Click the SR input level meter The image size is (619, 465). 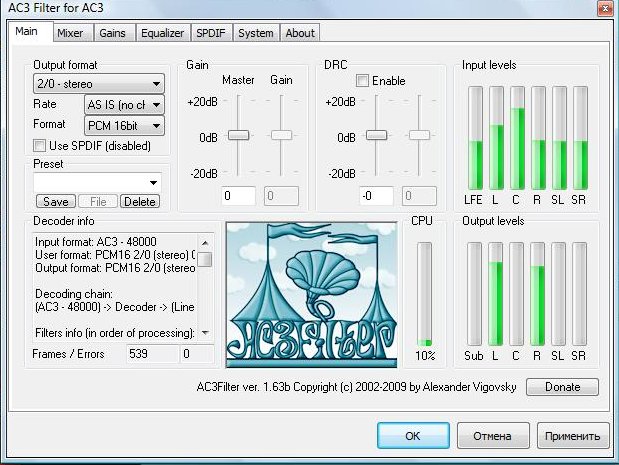tap(580, 138)
